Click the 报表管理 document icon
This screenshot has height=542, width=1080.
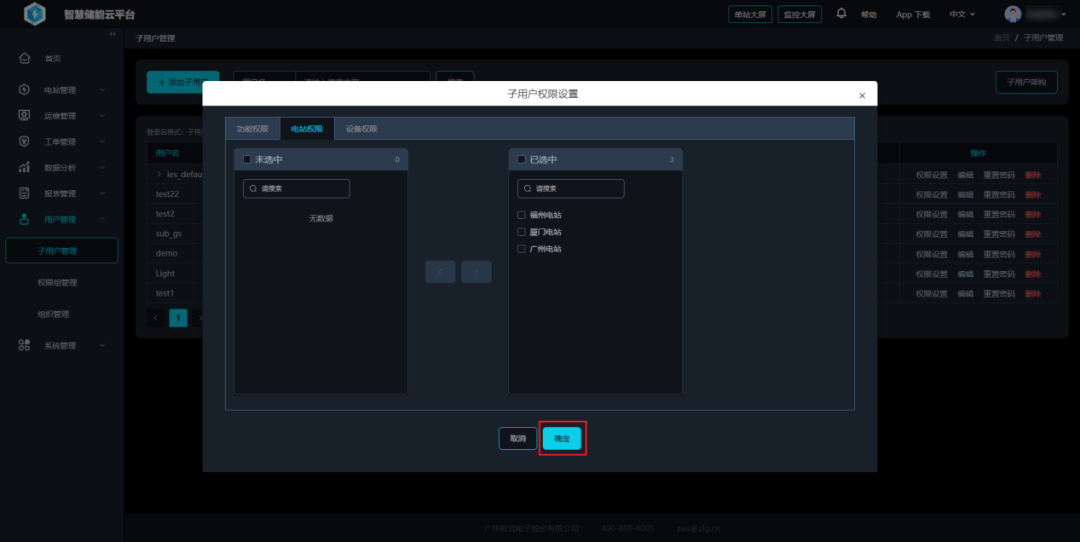click(24, 194)
